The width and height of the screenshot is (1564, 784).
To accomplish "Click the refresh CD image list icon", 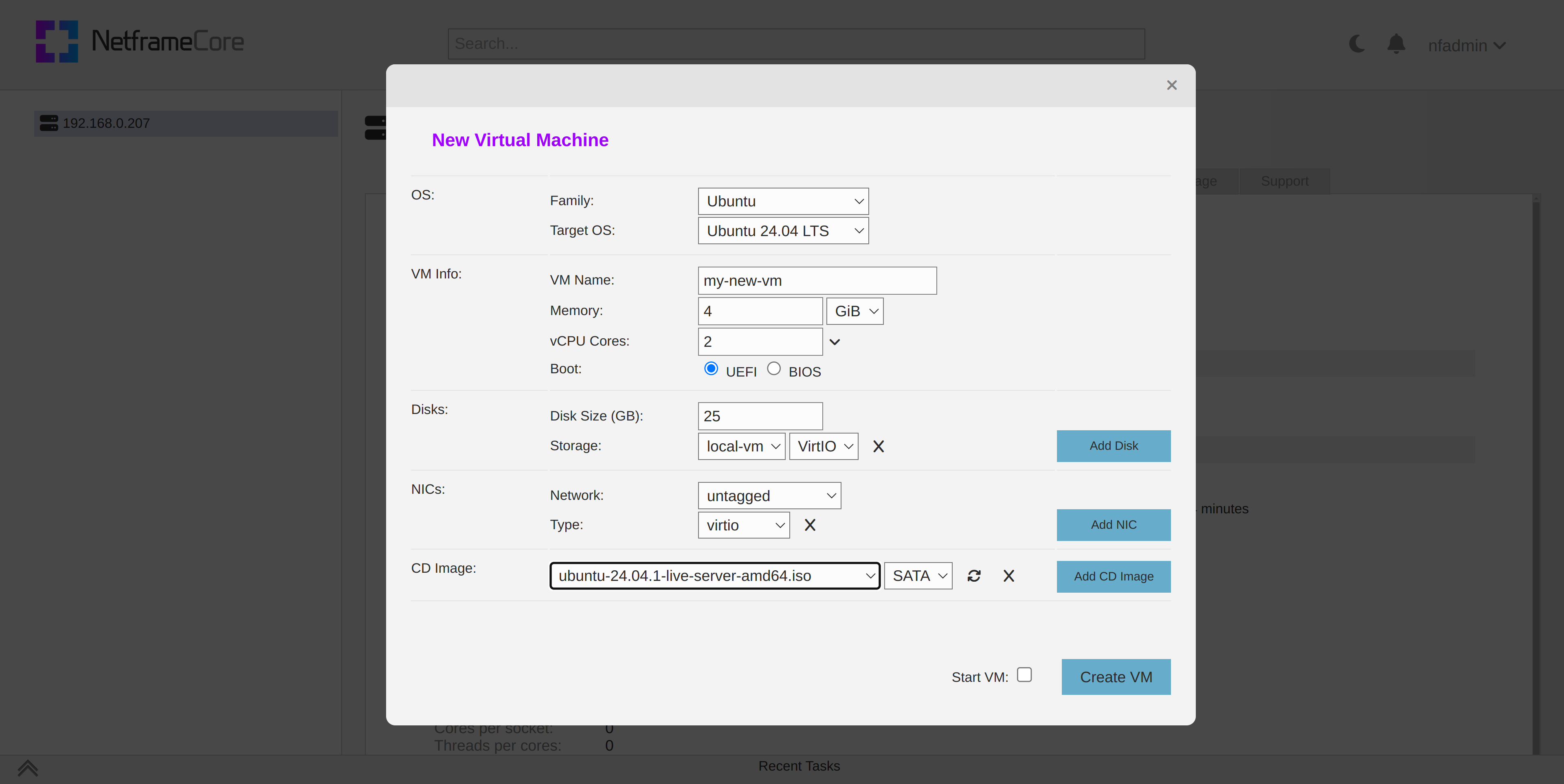I will 974,576.
